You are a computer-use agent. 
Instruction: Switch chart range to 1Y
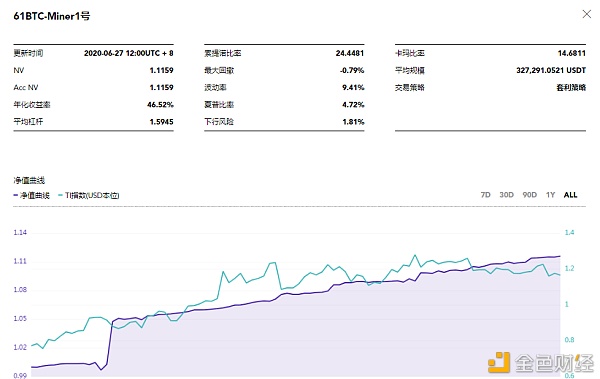tap(550, 195)
